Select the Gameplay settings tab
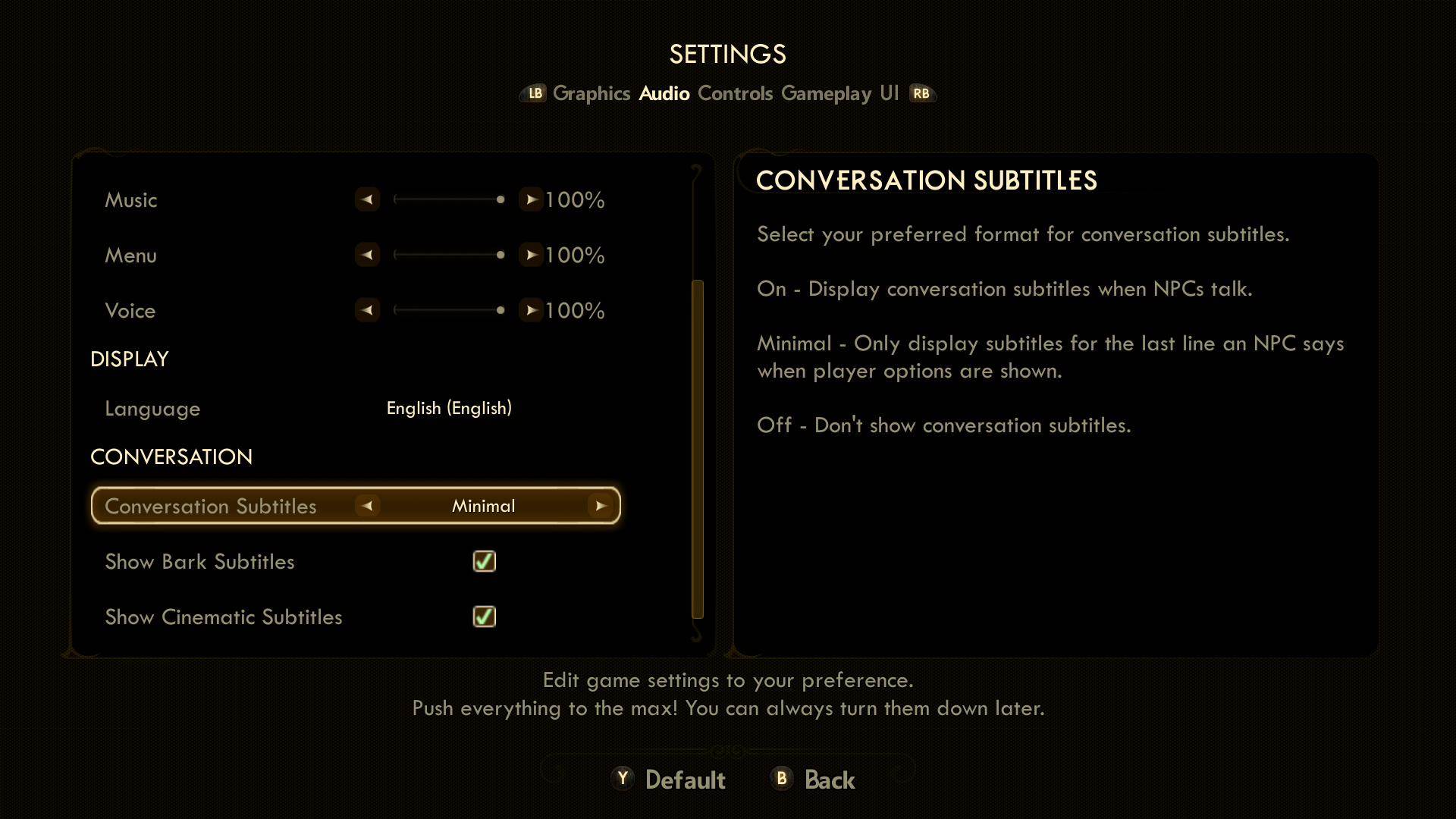Screen dimensions: 1456x819 point(826,93)
